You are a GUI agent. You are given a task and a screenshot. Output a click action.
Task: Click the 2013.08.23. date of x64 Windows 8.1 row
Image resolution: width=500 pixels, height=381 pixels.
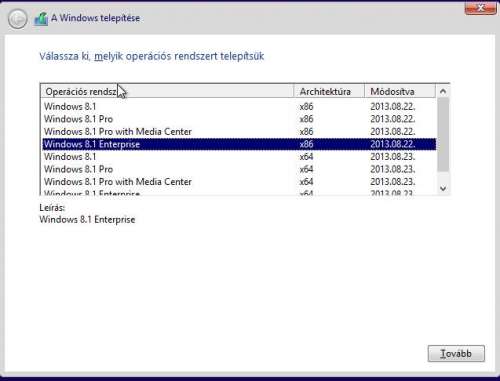click(x=393, y=157)
